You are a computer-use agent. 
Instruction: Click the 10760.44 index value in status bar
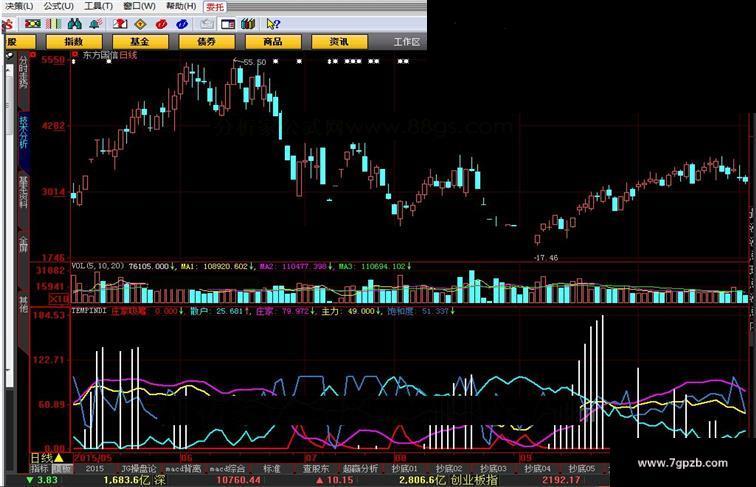(x=238, y=480)
